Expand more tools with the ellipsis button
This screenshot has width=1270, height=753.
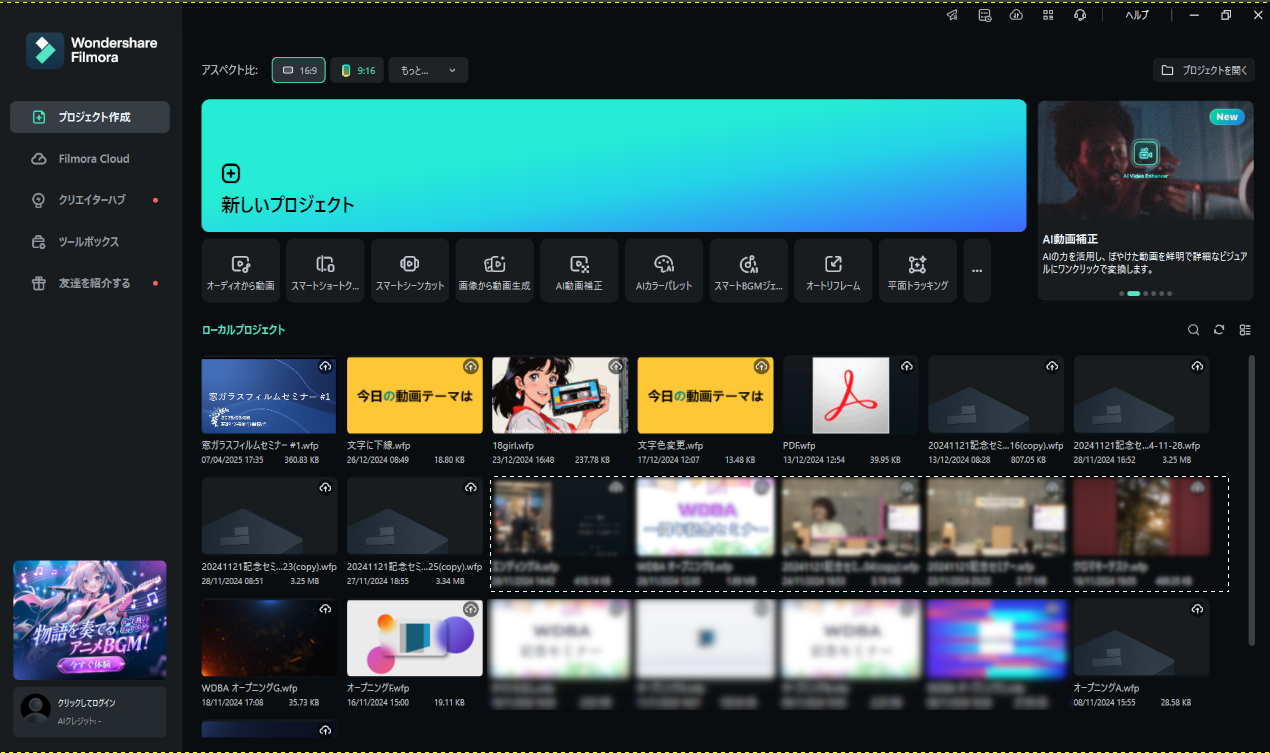click(x=977, y=271)
